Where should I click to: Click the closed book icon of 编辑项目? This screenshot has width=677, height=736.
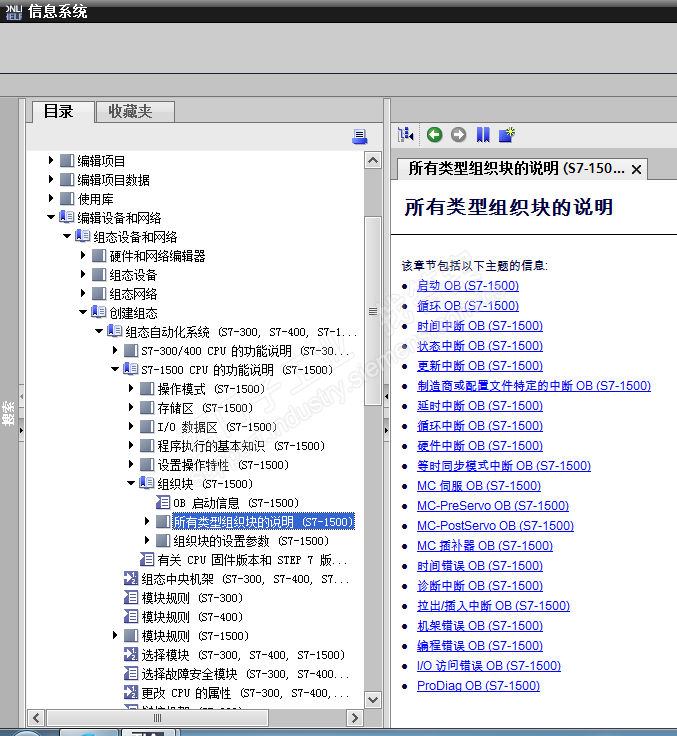click(67, 161)
